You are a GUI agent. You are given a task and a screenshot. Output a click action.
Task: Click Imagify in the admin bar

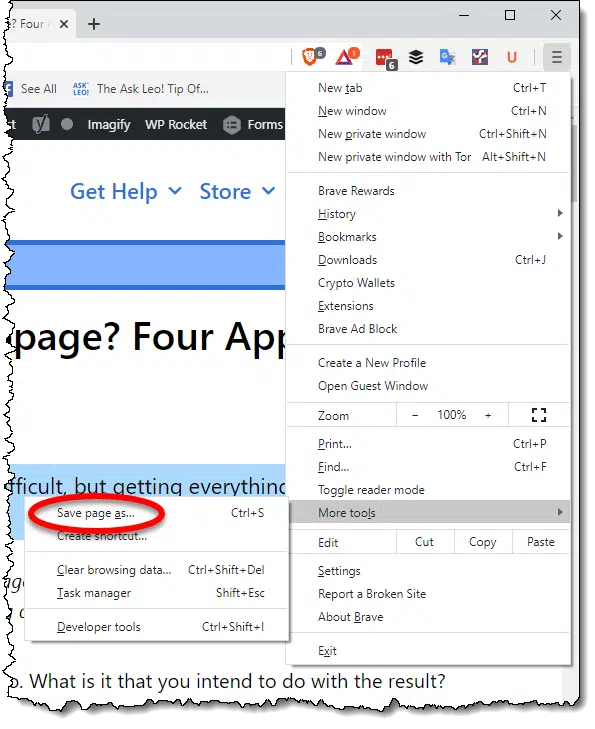pos(109,125)
